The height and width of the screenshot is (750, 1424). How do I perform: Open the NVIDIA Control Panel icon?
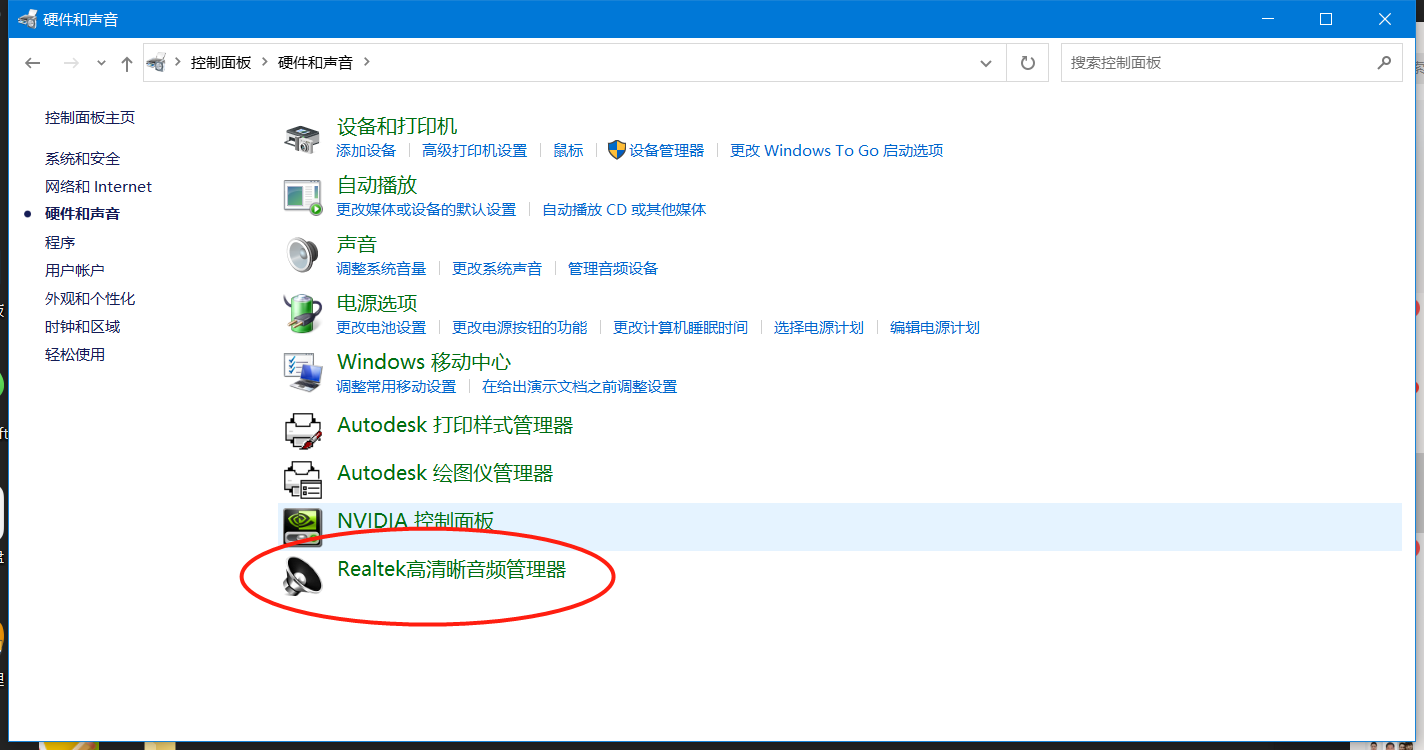tap(302, 526)
